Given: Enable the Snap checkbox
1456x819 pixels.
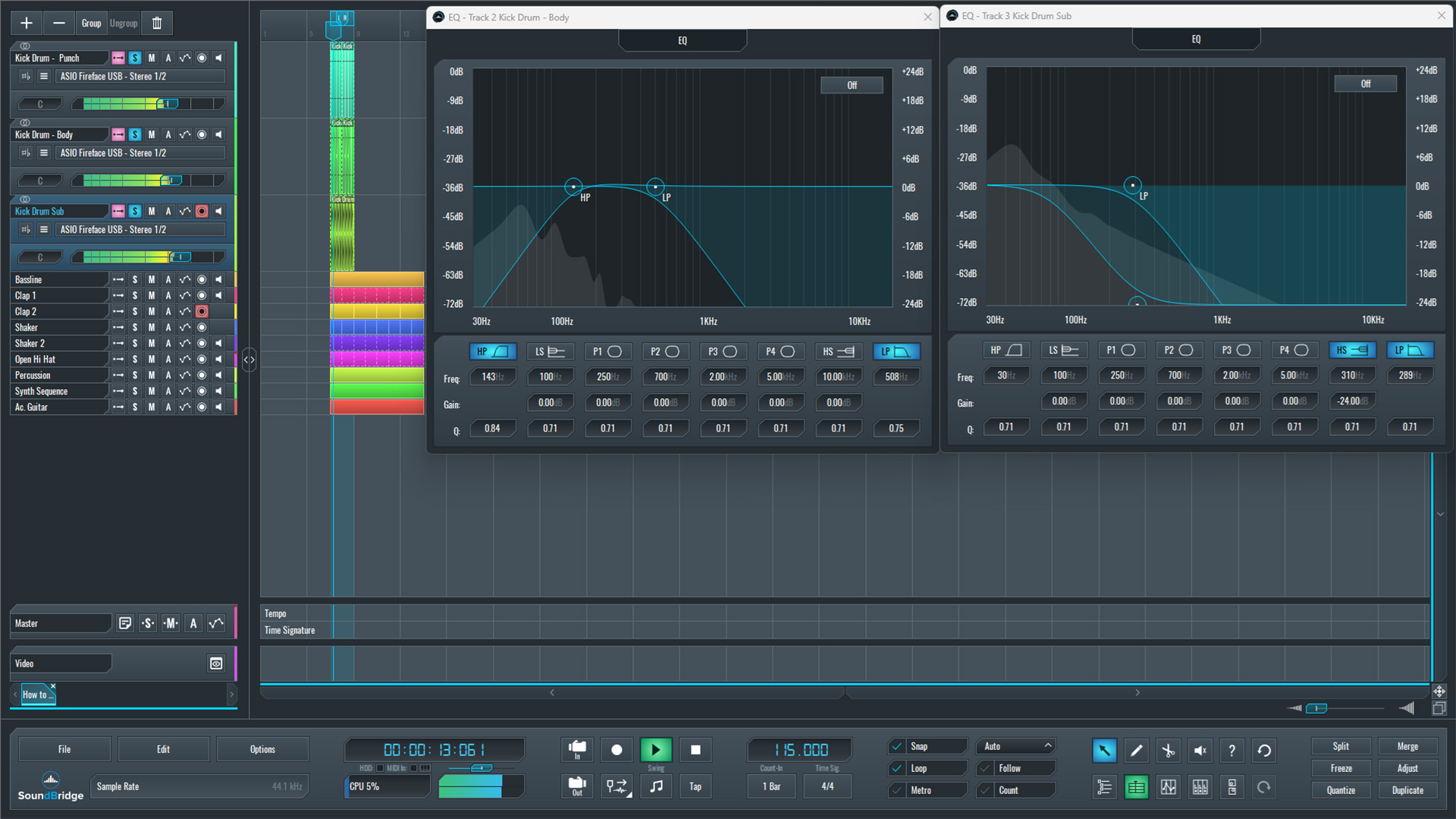Looking at the screenshot, I should pyautogui.click(x=897, y=746).
